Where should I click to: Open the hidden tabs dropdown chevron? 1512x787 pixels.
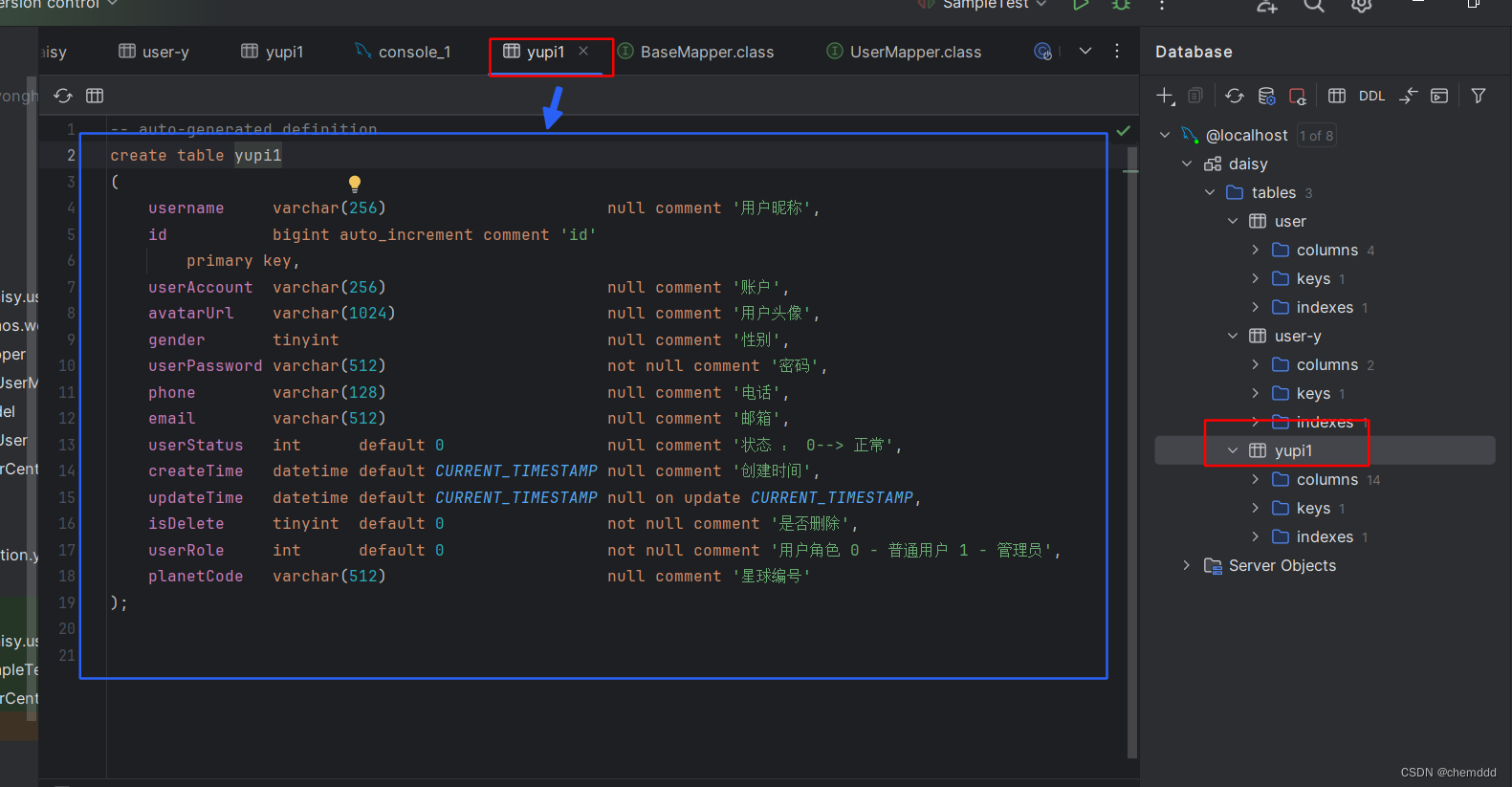[x=1085, y=51]
